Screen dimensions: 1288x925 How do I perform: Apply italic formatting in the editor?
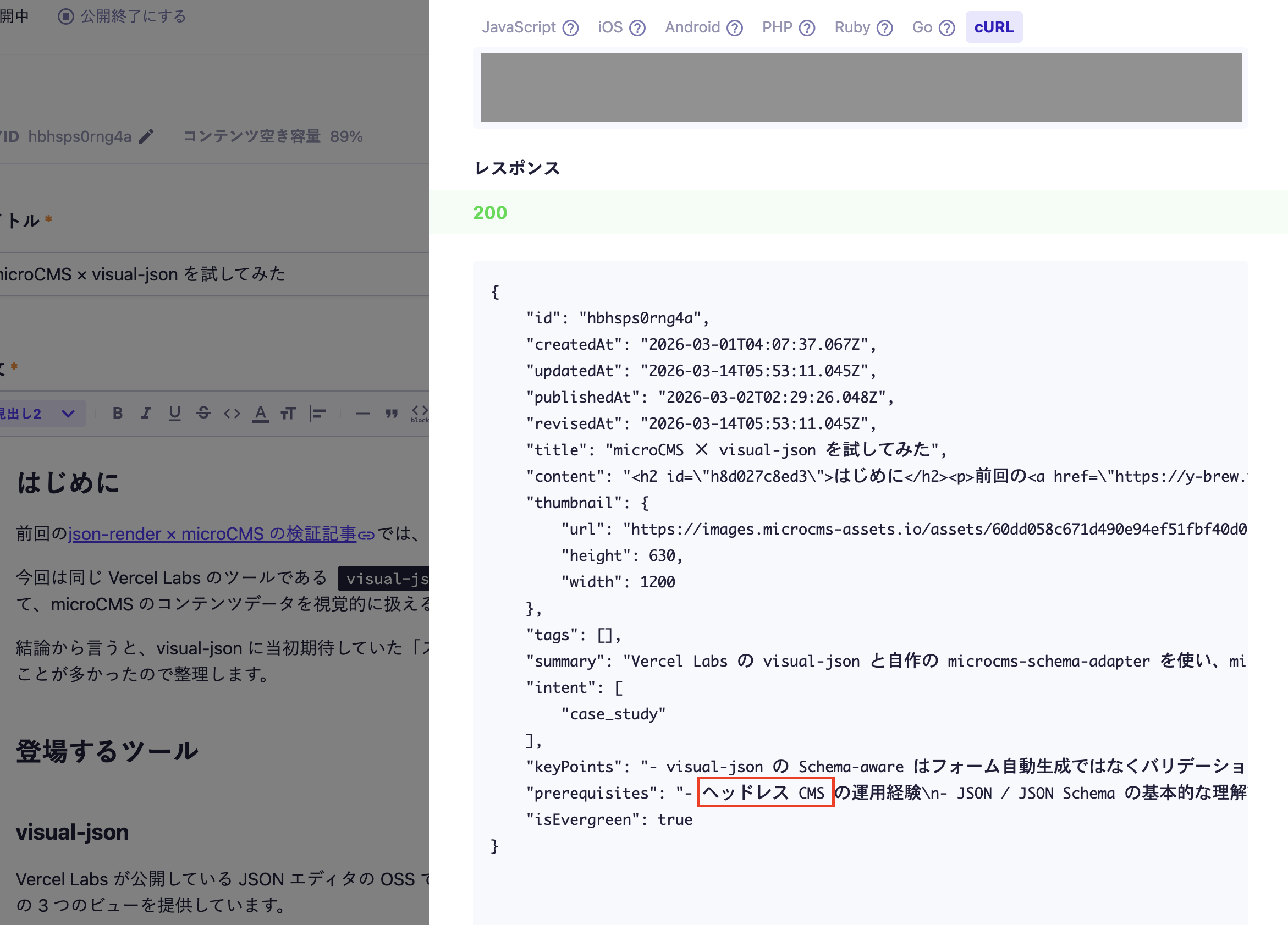[x=146, y=414]
